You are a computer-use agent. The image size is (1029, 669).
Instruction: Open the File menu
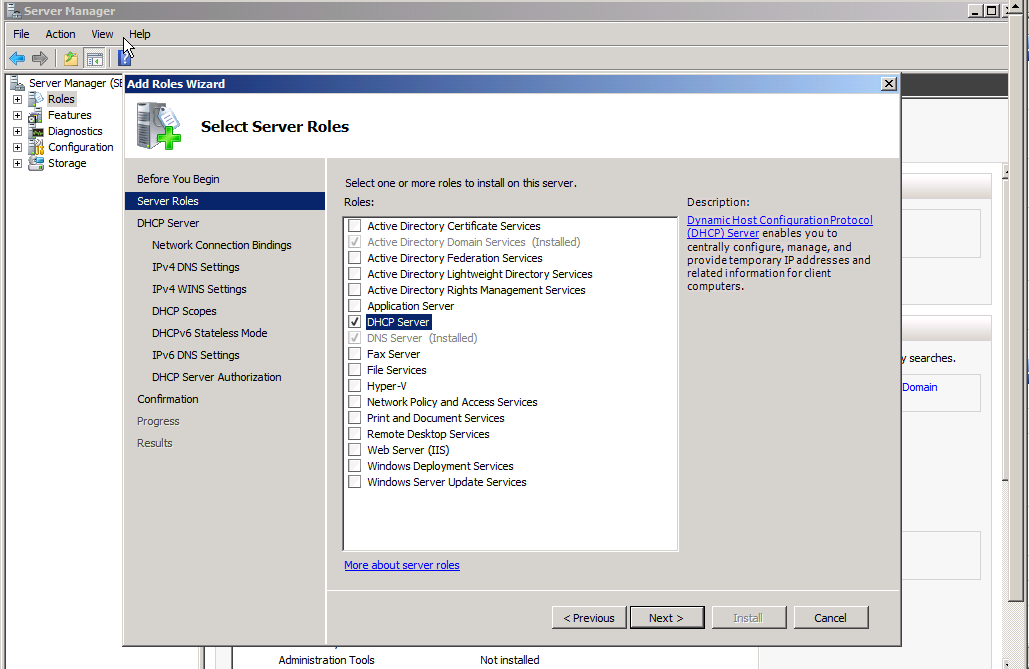[21, 34]
